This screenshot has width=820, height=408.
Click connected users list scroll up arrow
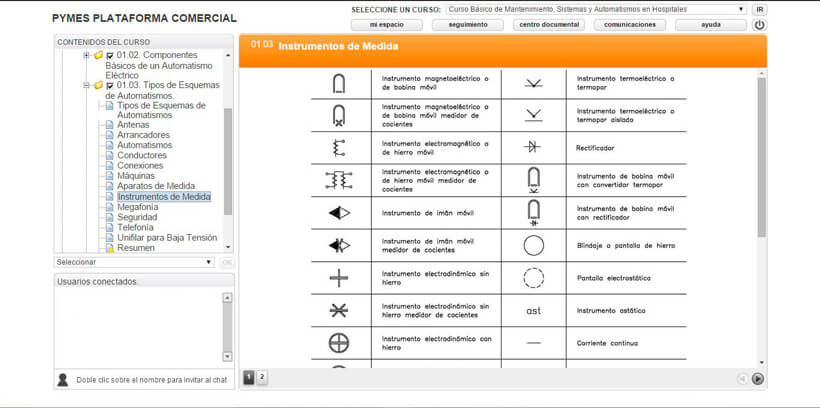tap(227, 298)
